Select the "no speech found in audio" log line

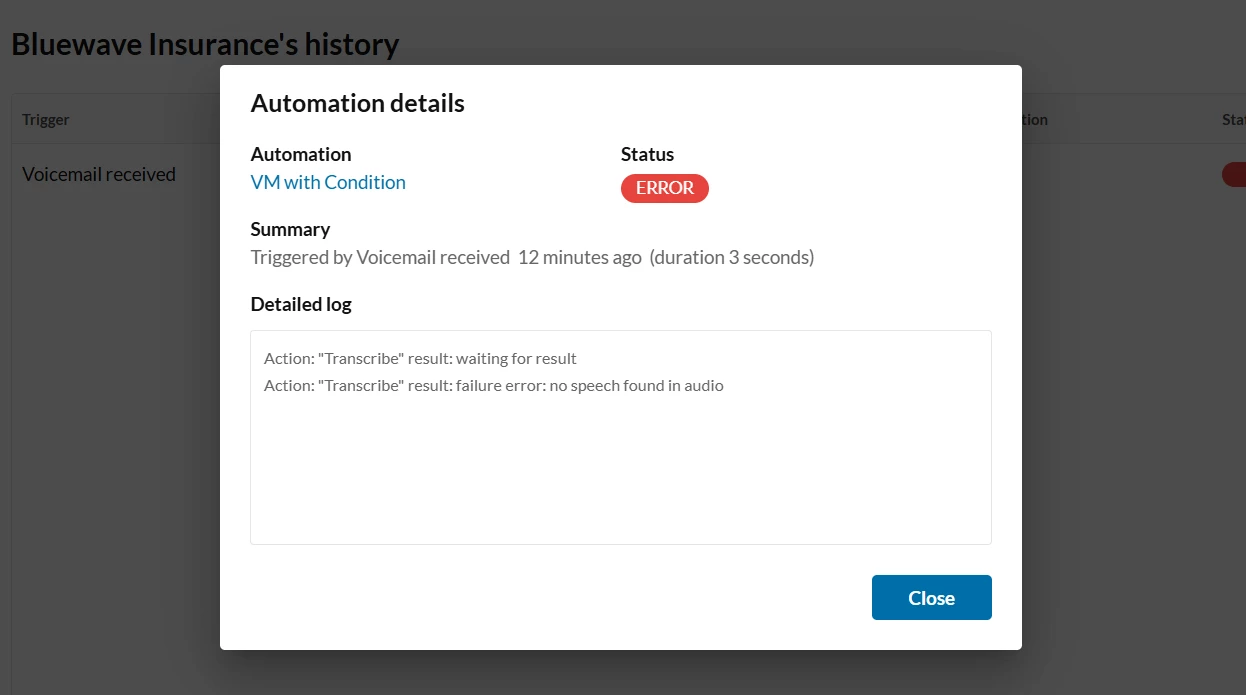[x=493, y=385]
